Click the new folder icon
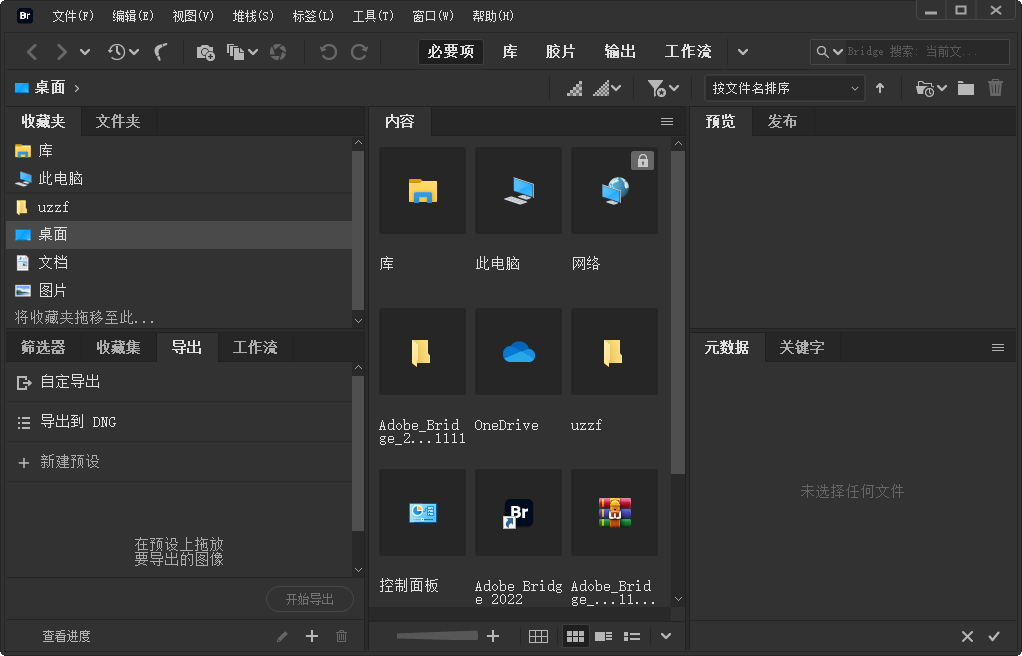The width and height of the screenshot is (1022, 656). tap(965, 88)
